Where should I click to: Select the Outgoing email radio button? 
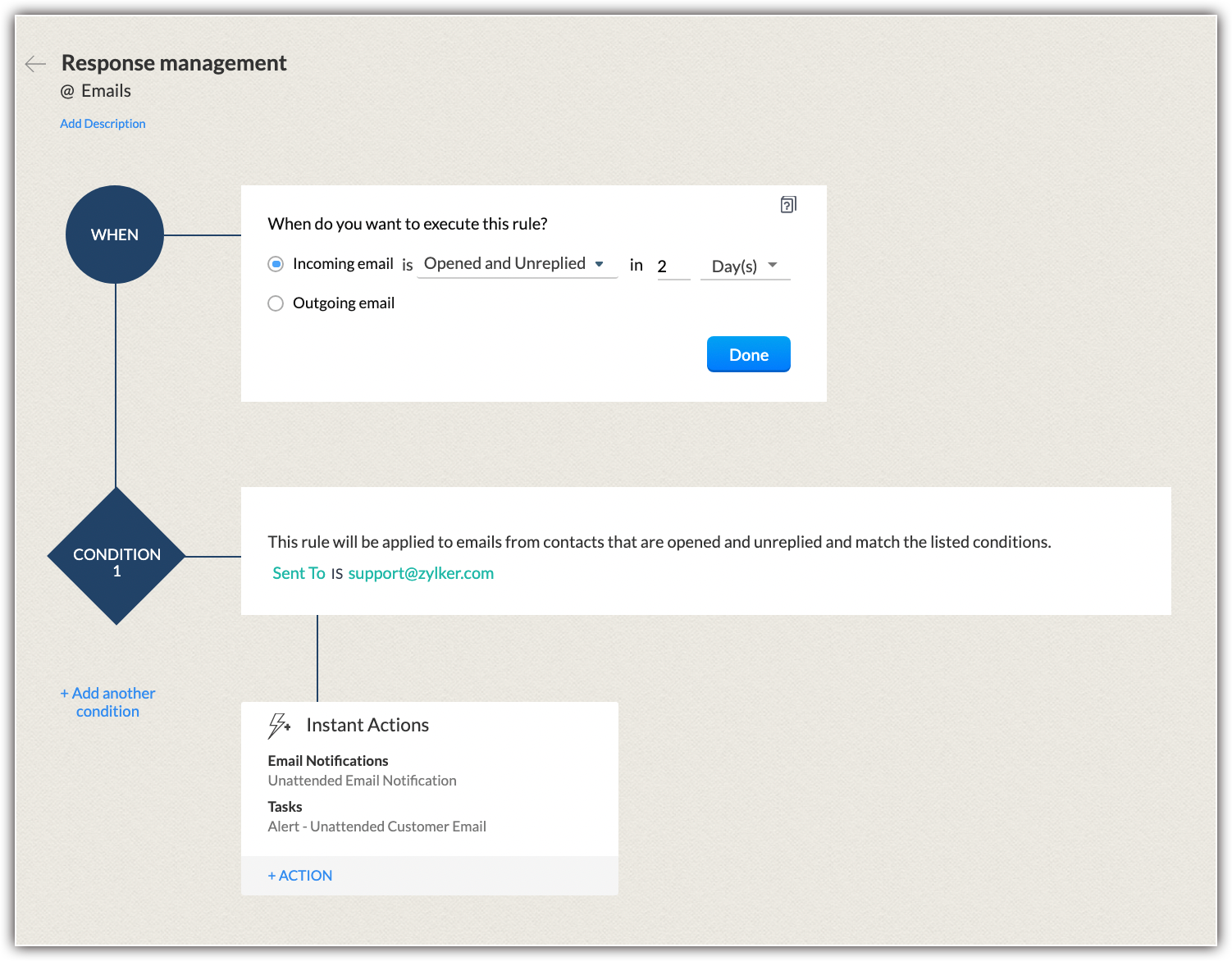click(x=276, y=303)
